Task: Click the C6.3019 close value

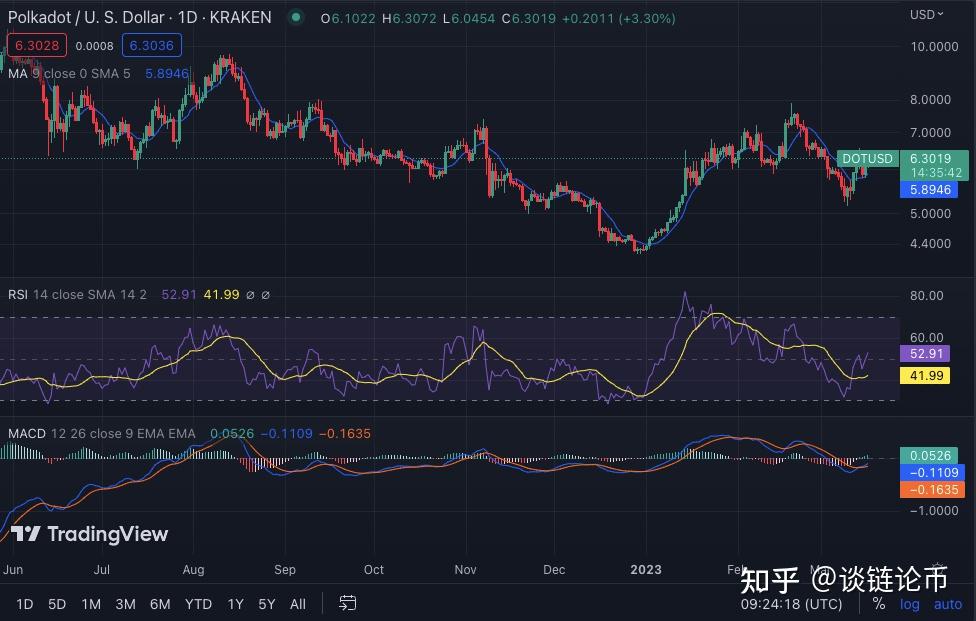Action: (528, 19)
